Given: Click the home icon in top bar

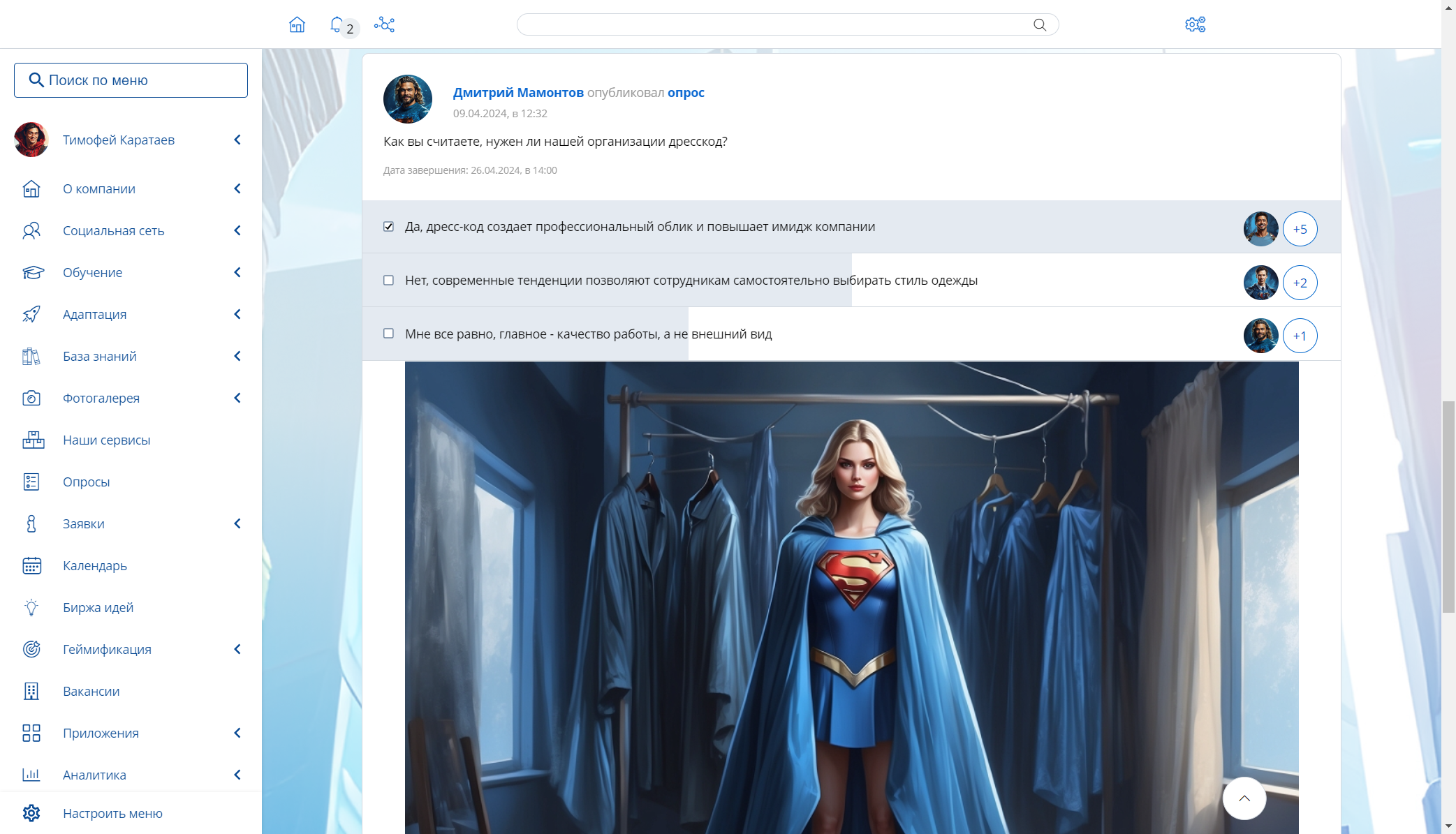Looking at the screenshot, I should [x=297, y=25].
